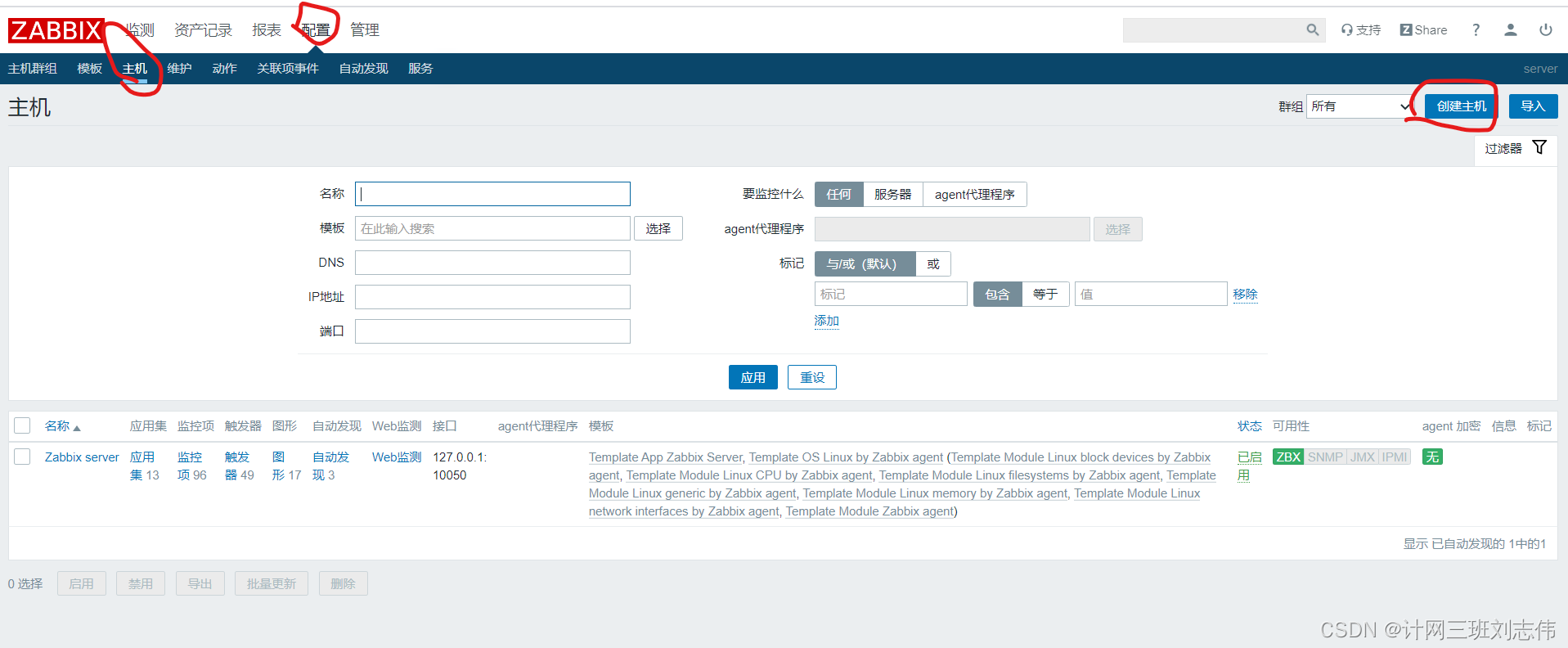Select agent proxy monitored-by option

[974, 194]
